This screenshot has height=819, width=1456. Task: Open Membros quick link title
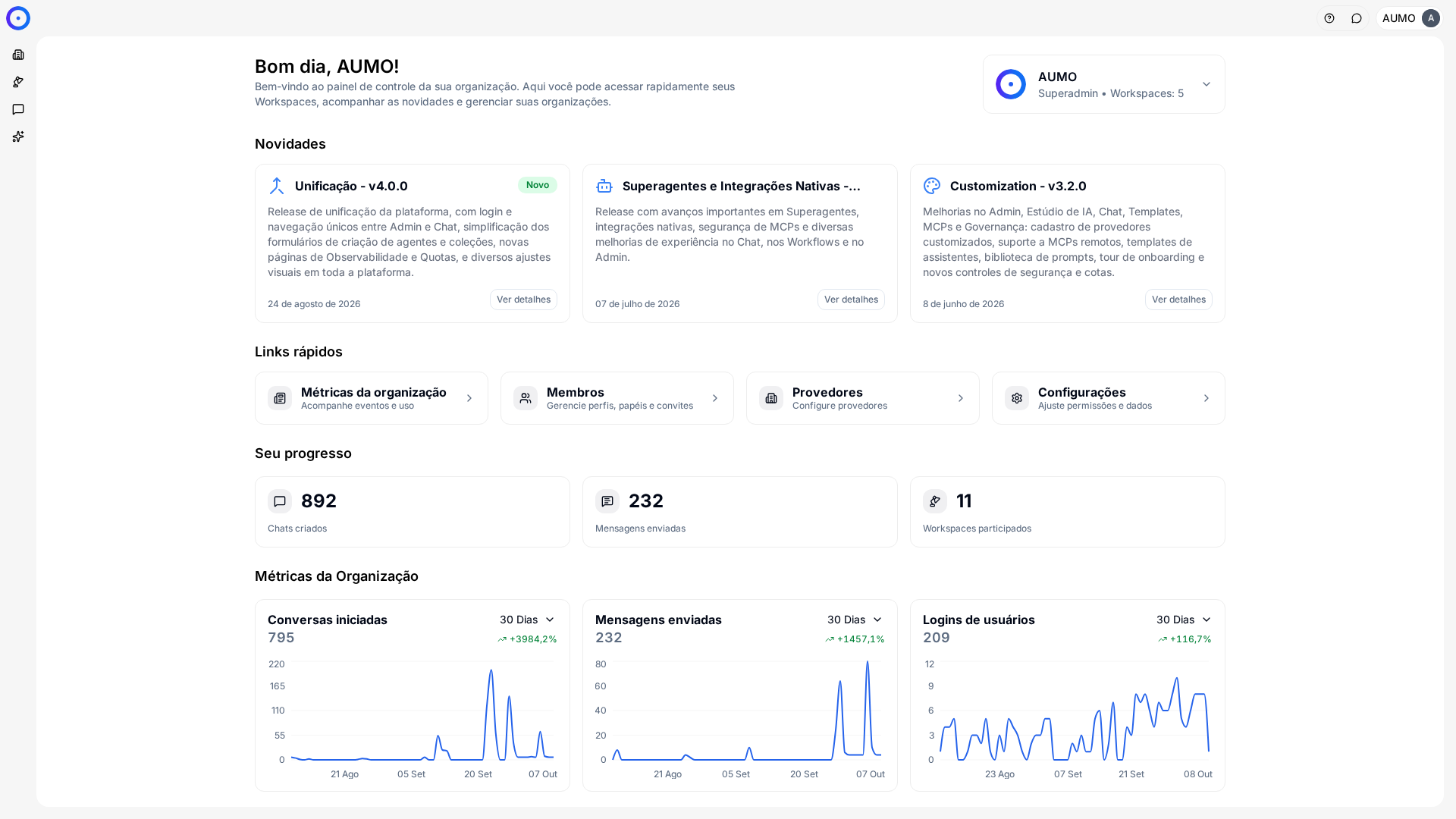point(576,392)
